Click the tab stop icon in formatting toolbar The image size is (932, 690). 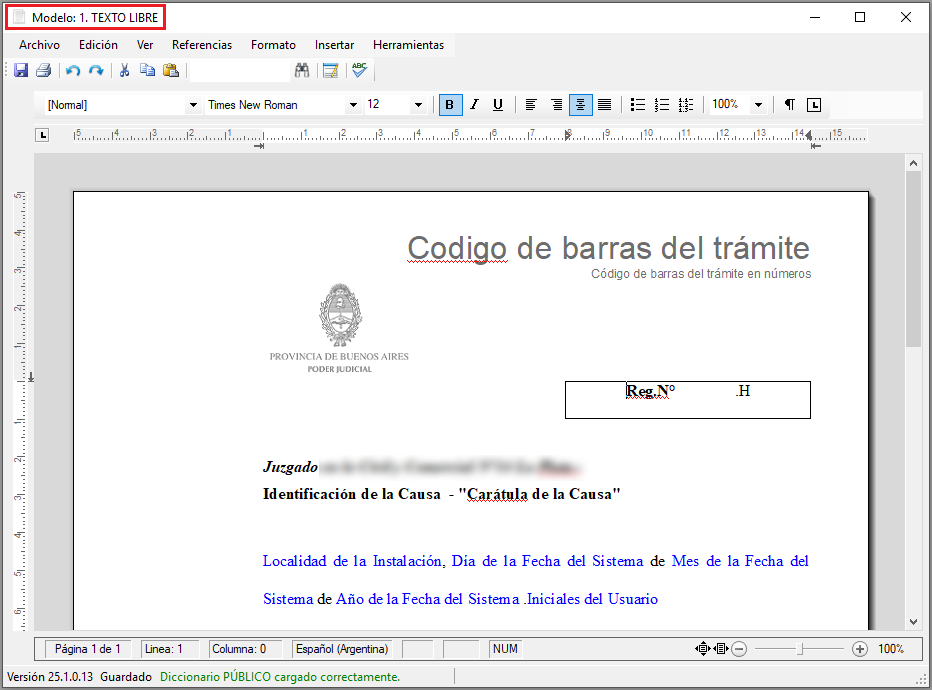pyautogui.click(x=814, y=105)
